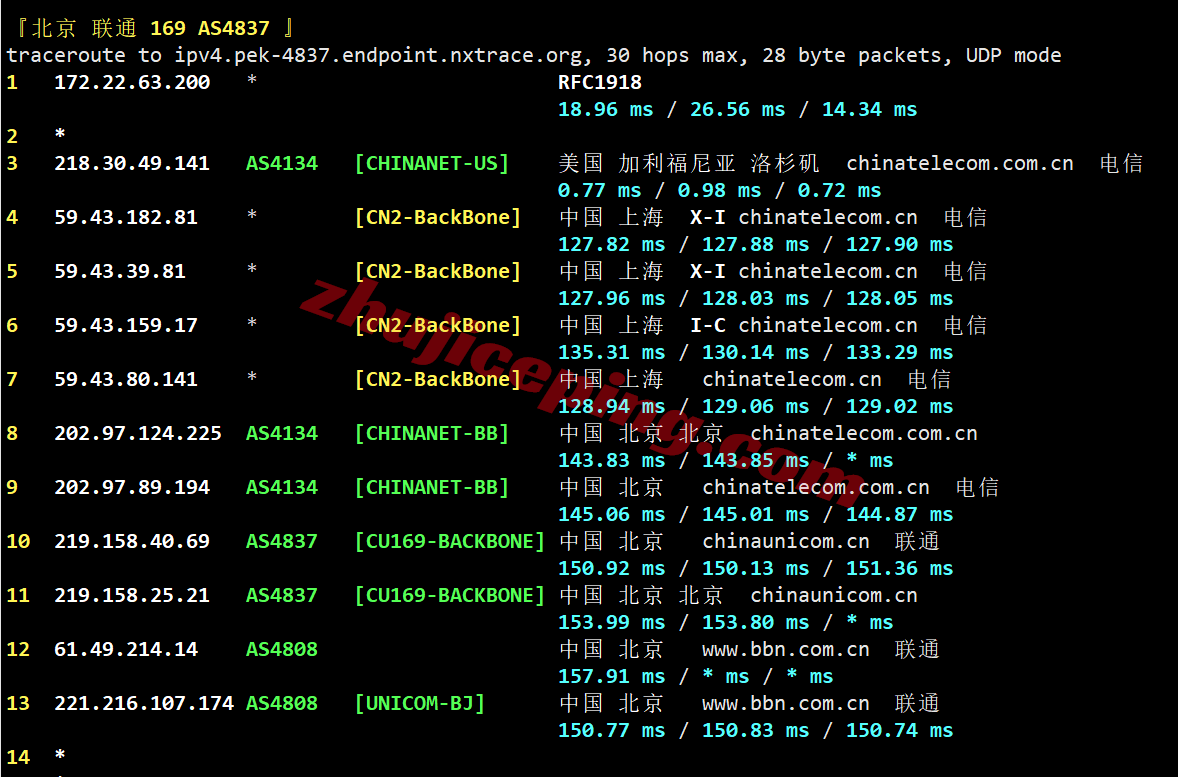This screenshot has height=777, width=1178.
Task: Click latency 127.96 ms
Action: click(x=612, y=299)
